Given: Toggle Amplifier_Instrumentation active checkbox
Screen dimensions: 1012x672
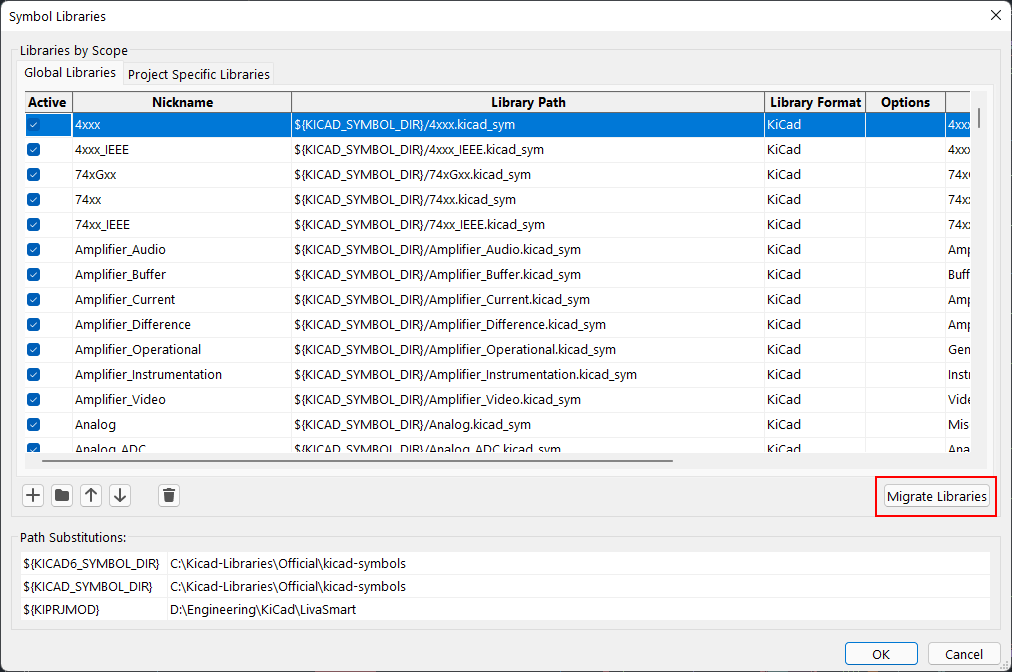Looking at the screenshot, I should coord(34,374).
